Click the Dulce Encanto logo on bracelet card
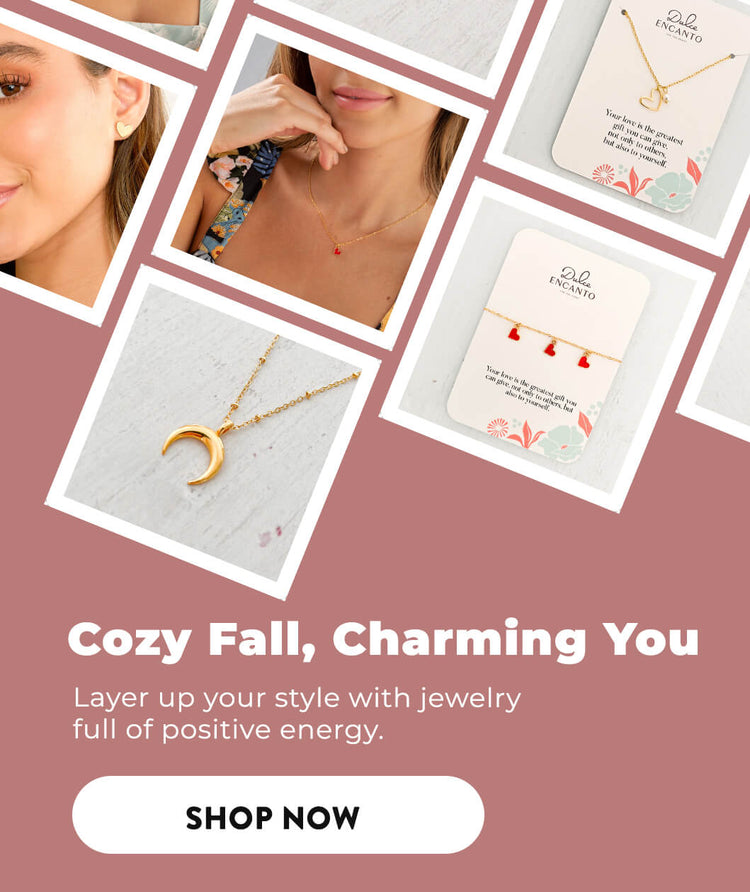The height and width of the screenshot is (892, 750). [573, 283]
